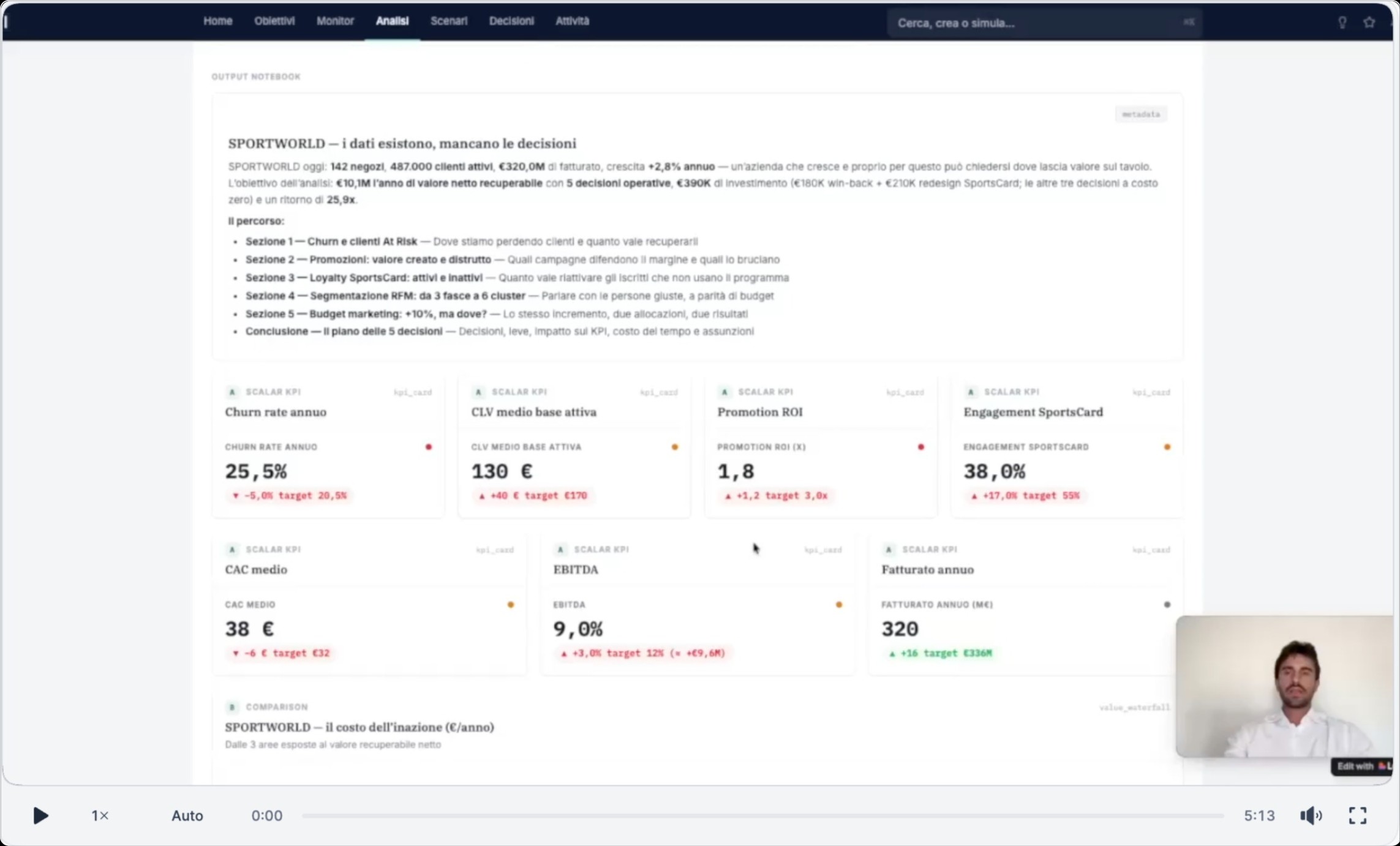Image resolution: width=1400 pixels, height=846 pixels.
Task: Enter fullscreen mode
Action: pos(1358,815)
